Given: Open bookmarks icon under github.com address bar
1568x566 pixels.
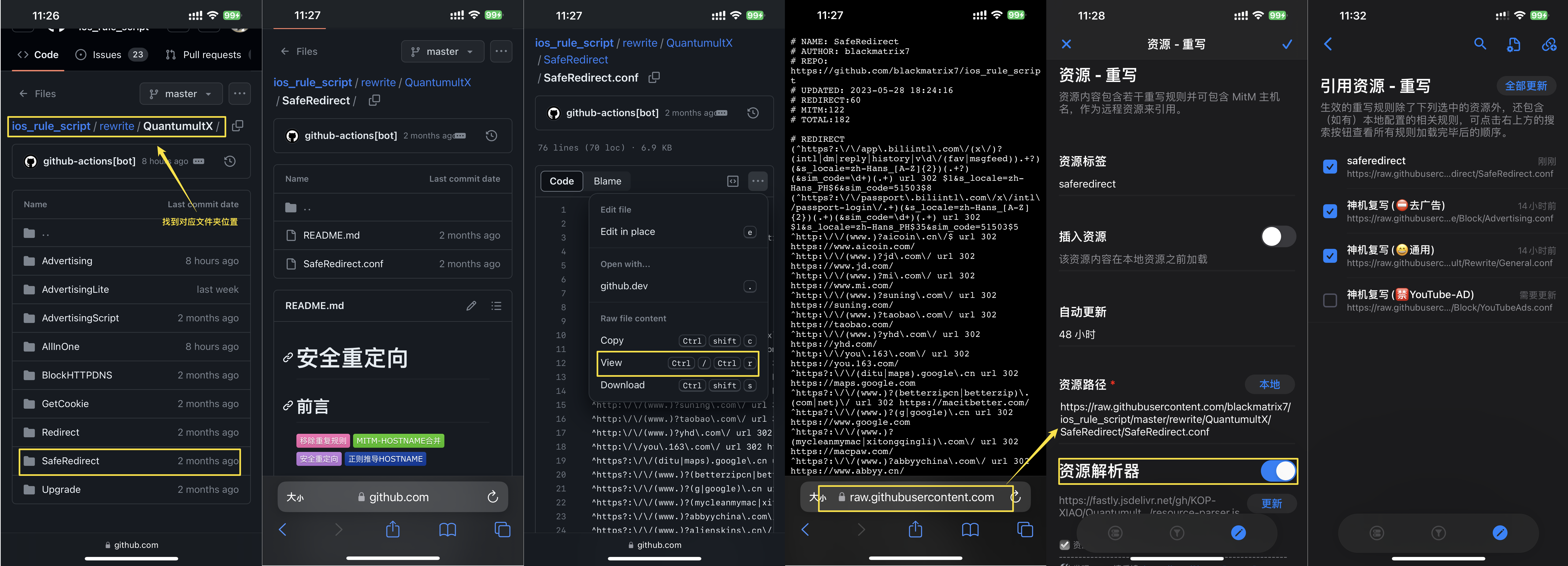Looking at the screenshot, I should (447, 530).
